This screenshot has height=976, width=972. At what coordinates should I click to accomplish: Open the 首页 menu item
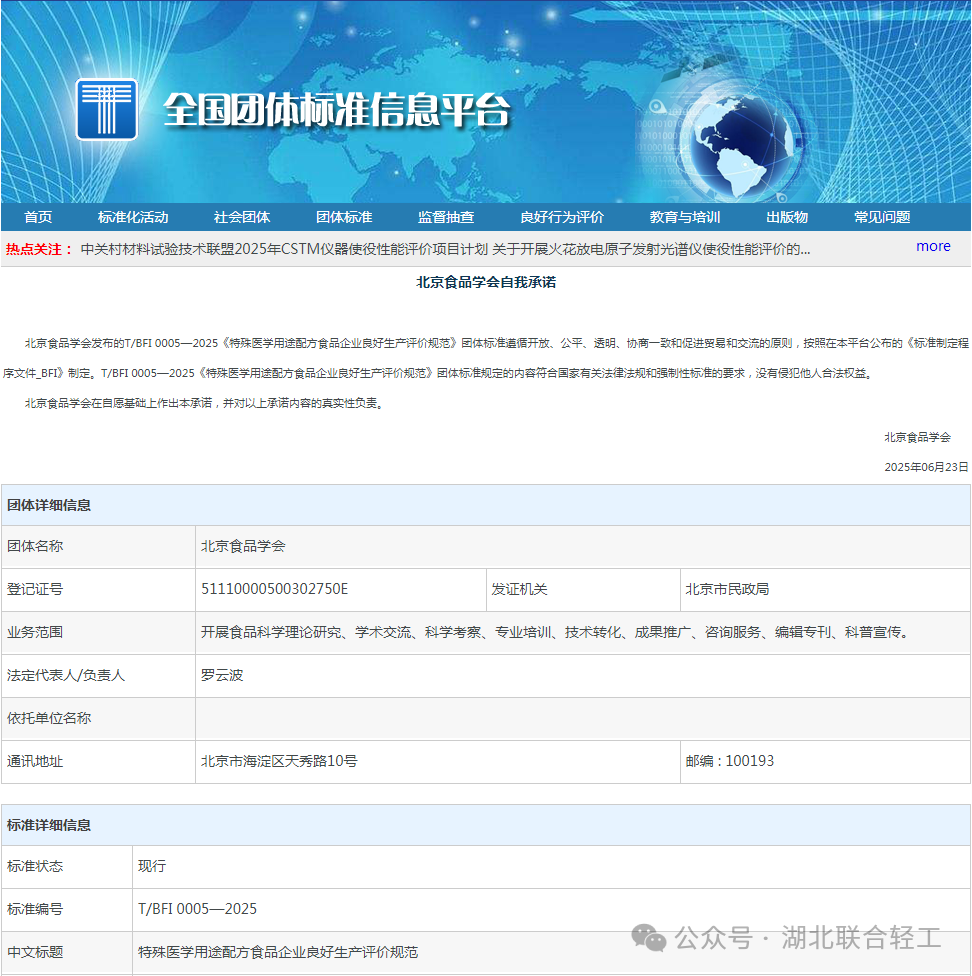coord(38,217)
